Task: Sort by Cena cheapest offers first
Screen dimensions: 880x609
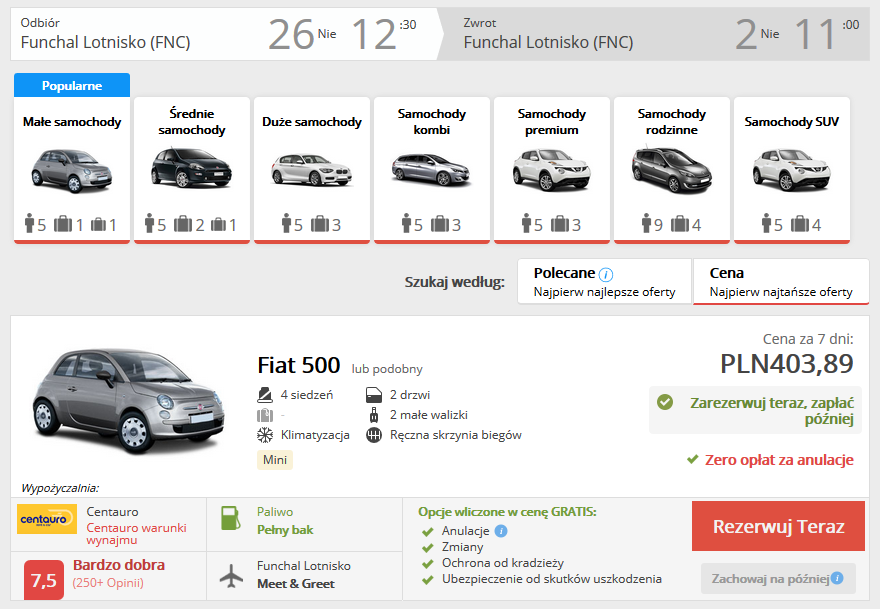Action: pos(781,281)
